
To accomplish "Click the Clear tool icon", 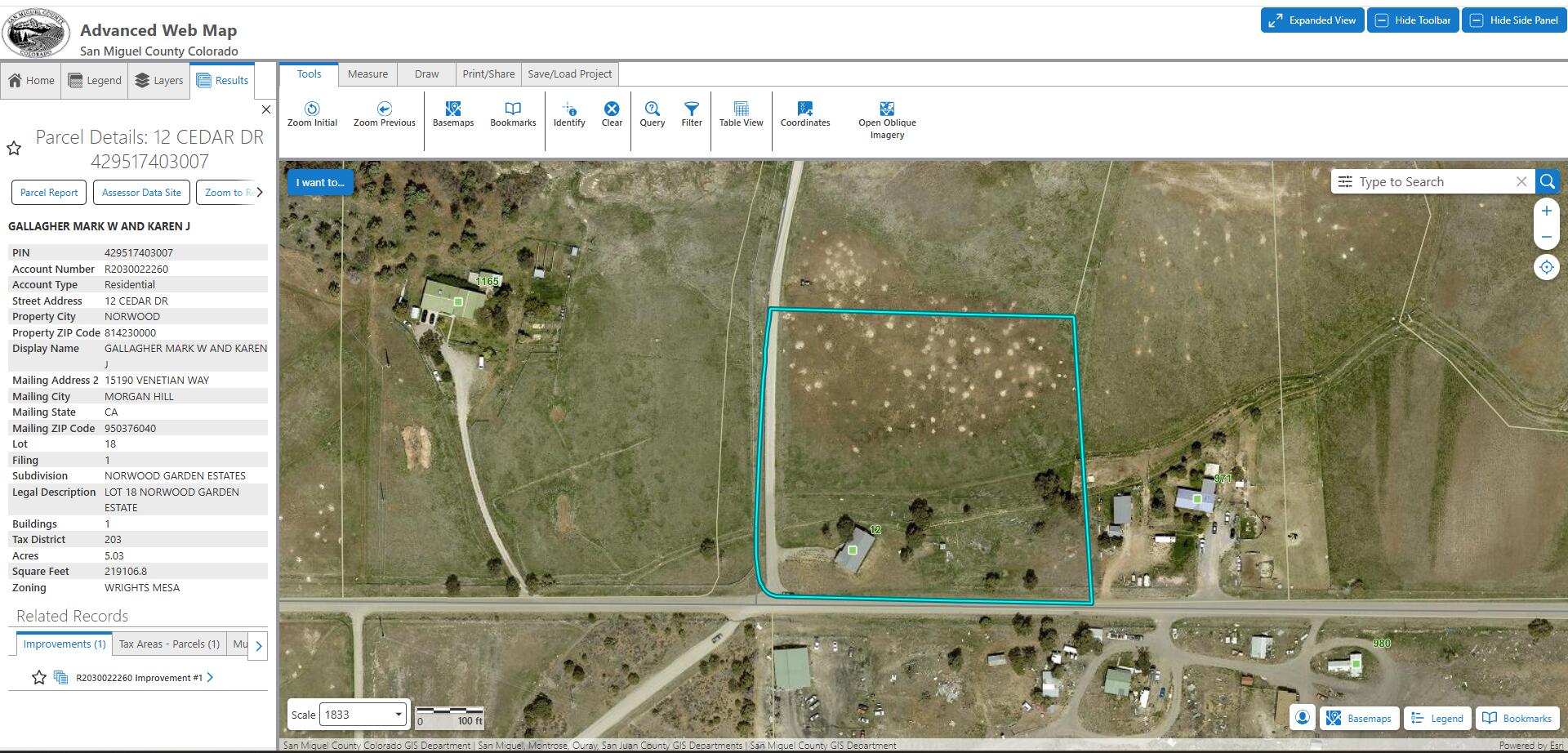I will tap(612, 109).
